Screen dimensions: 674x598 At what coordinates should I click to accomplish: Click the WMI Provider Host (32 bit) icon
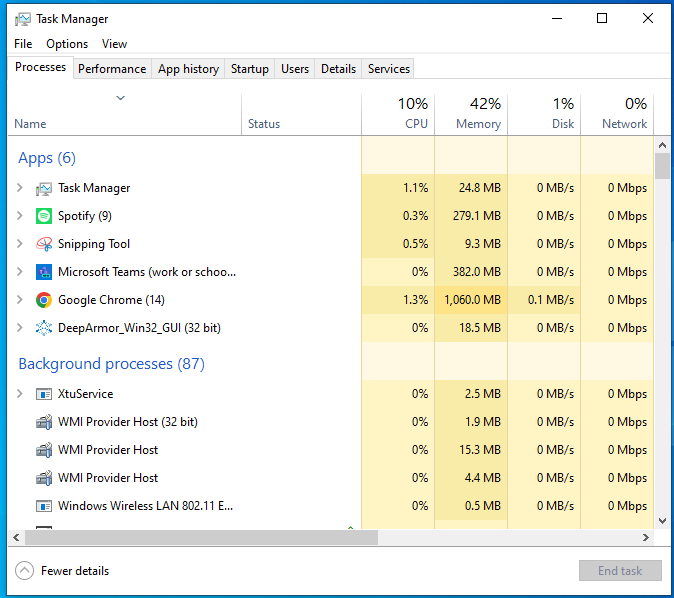[44, 422]
